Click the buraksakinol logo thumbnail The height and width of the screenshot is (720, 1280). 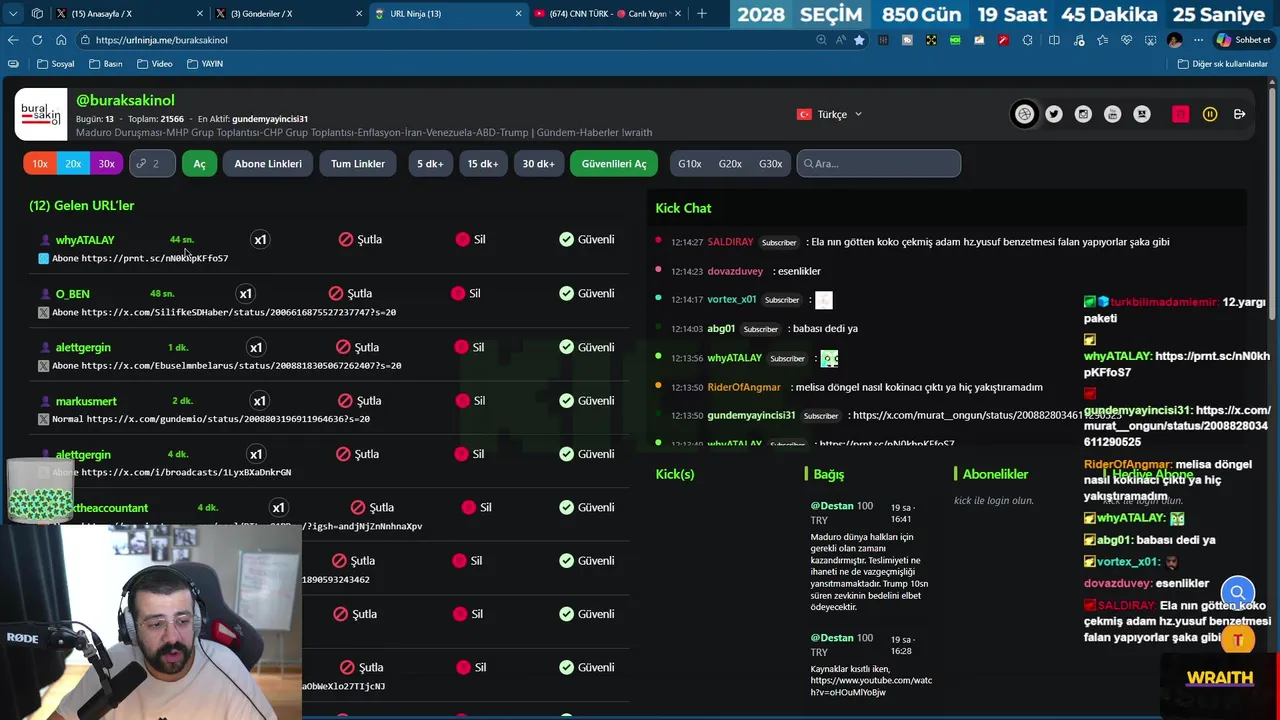(x=41, y=114)
